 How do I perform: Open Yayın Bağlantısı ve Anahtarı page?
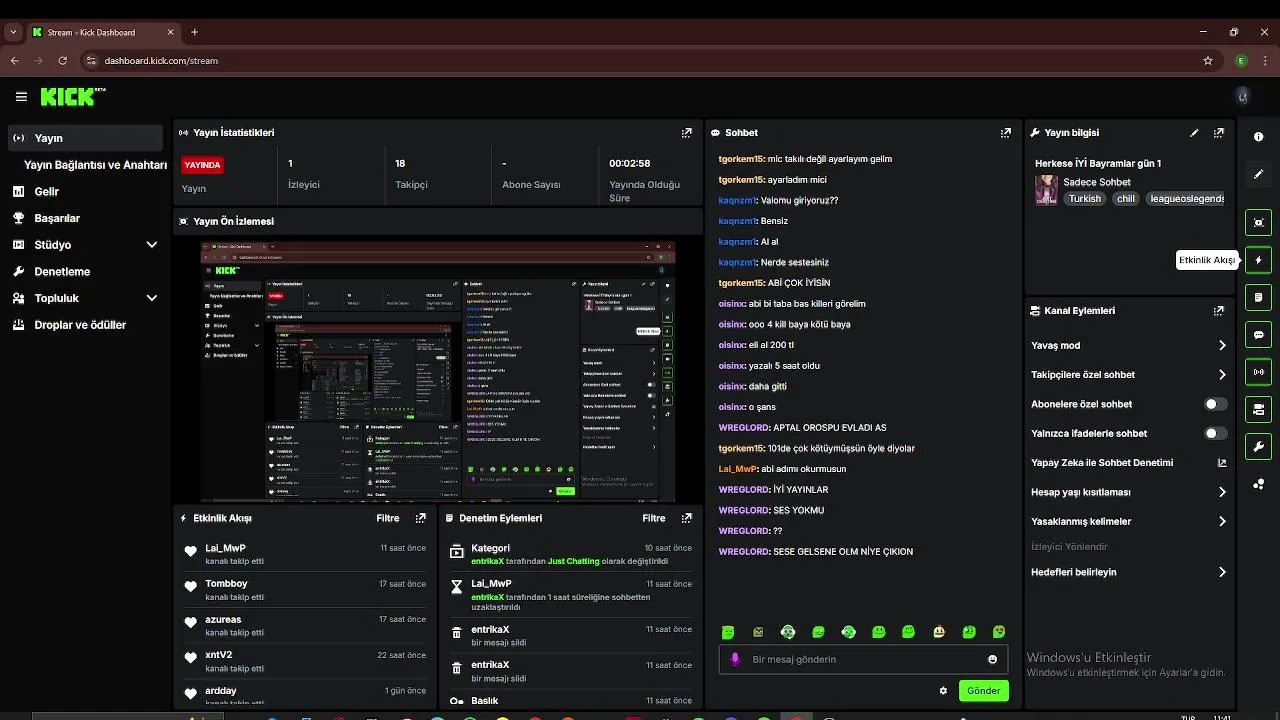pyautogui.click(x=95, y=165)
